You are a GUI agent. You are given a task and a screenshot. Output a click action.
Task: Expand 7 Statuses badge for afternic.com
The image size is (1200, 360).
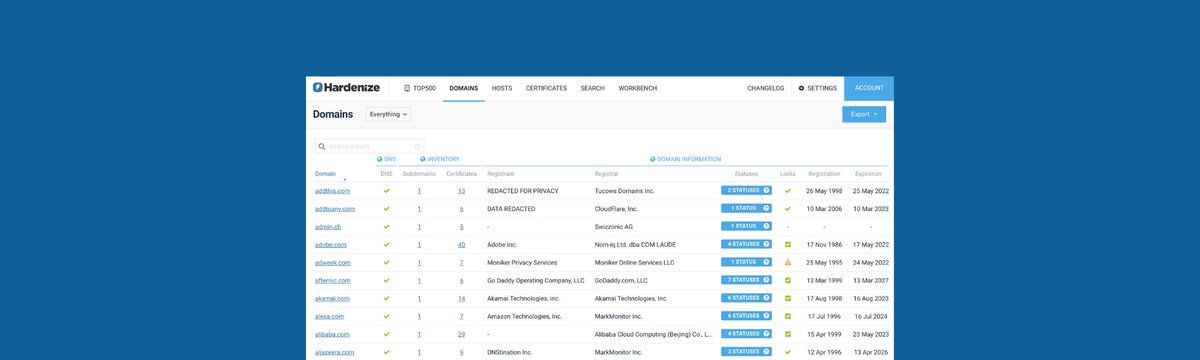pos(746,280)
